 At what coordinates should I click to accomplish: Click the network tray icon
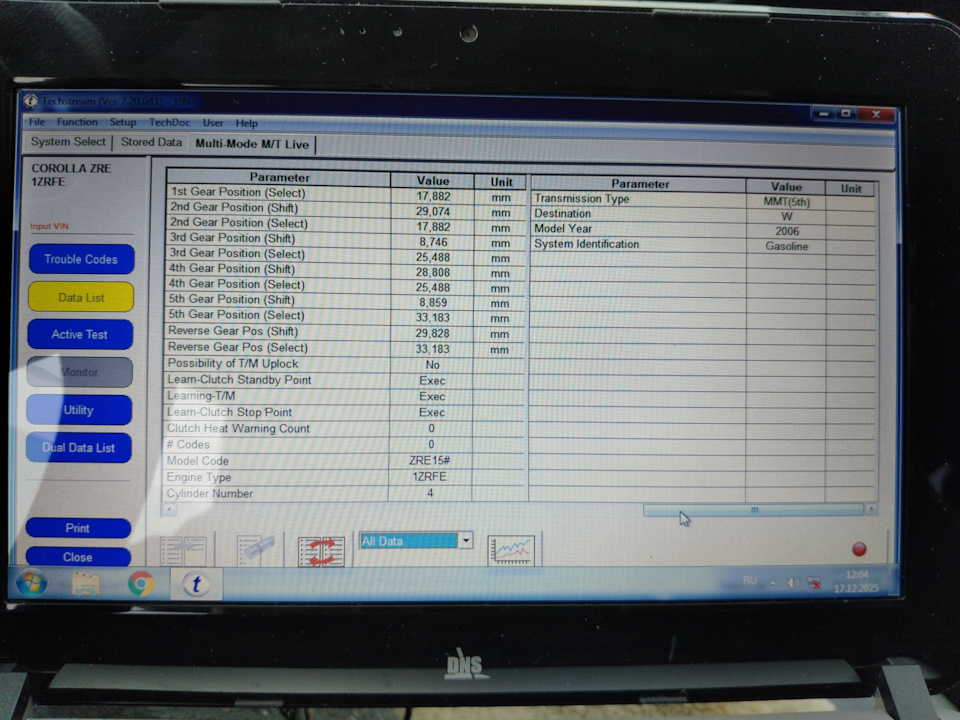(814, 582)
